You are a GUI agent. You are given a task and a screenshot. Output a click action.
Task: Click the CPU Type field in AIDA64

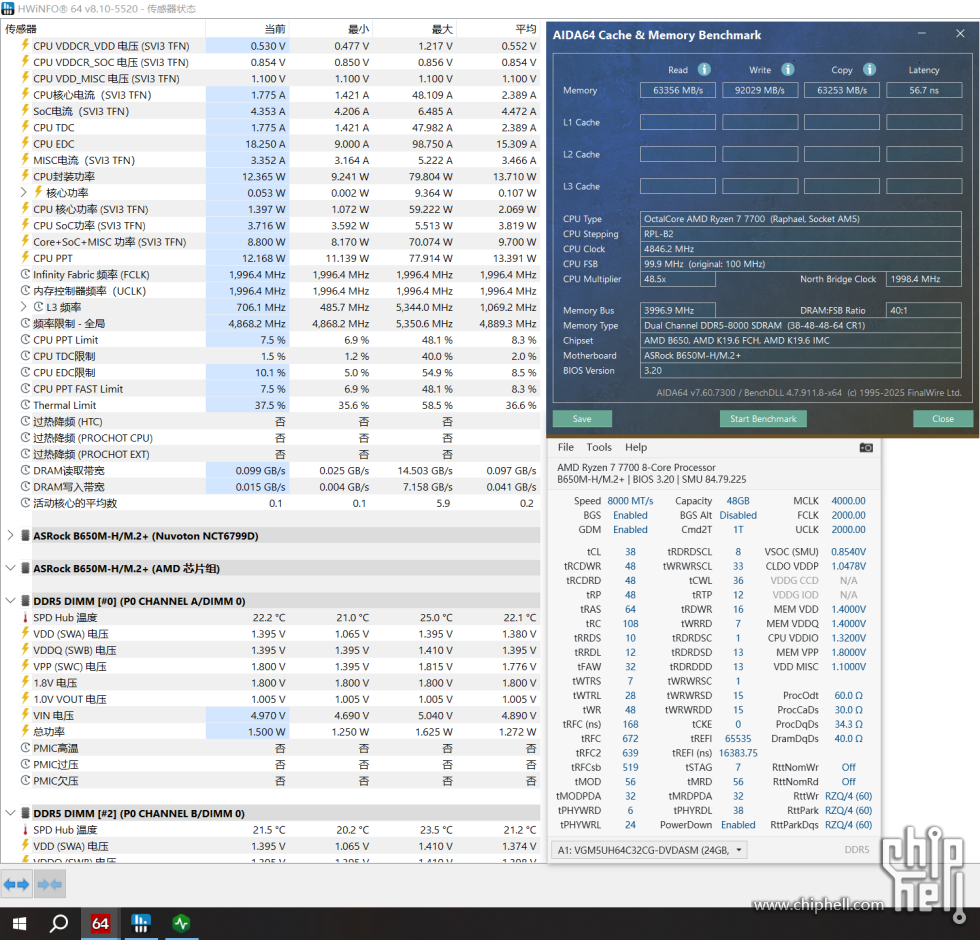(x=801, y=219)
